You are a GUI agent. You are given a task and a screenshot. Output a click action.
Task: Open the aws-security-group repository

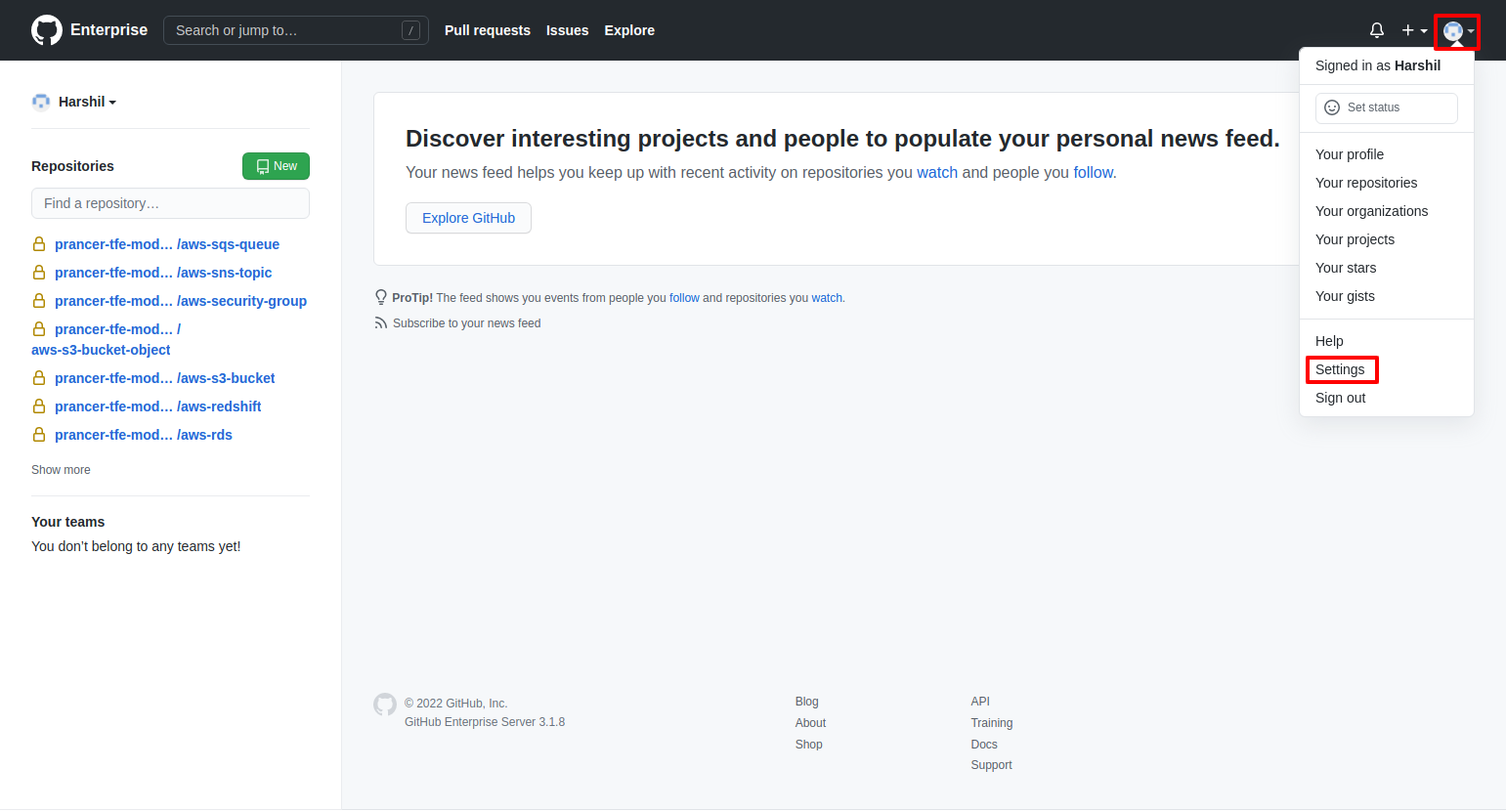pyautogui.click(x=181, y=301)
